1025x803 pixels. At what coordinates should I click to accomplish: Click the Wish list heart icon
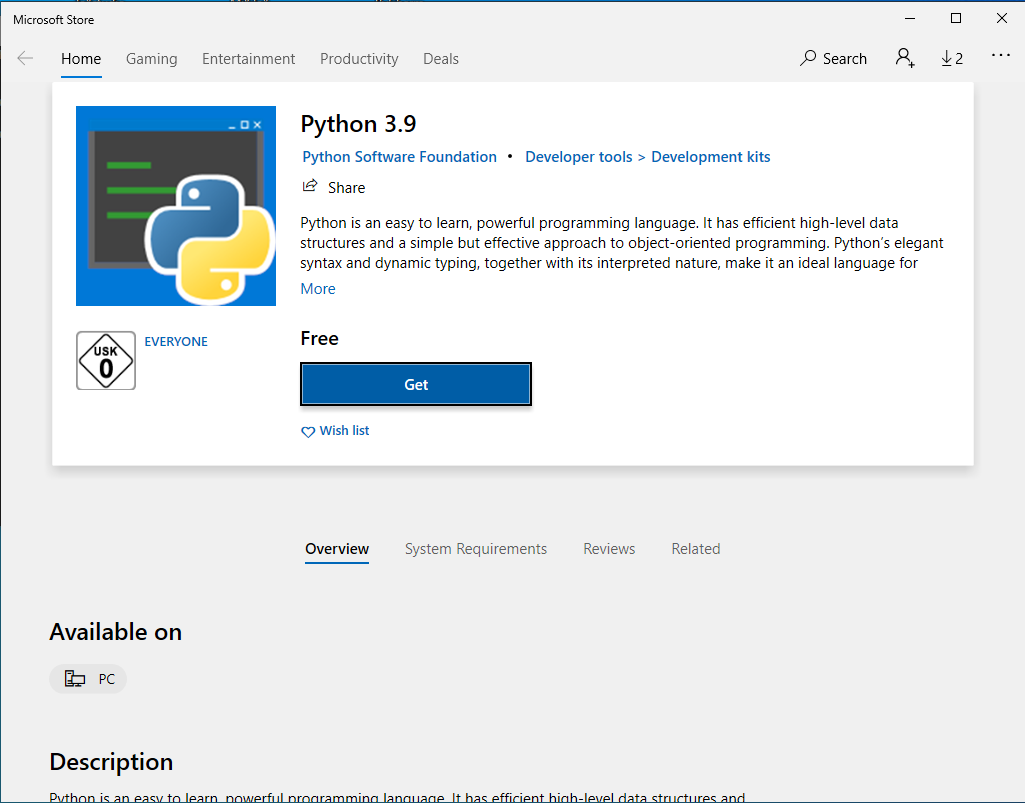click(308, 432)
